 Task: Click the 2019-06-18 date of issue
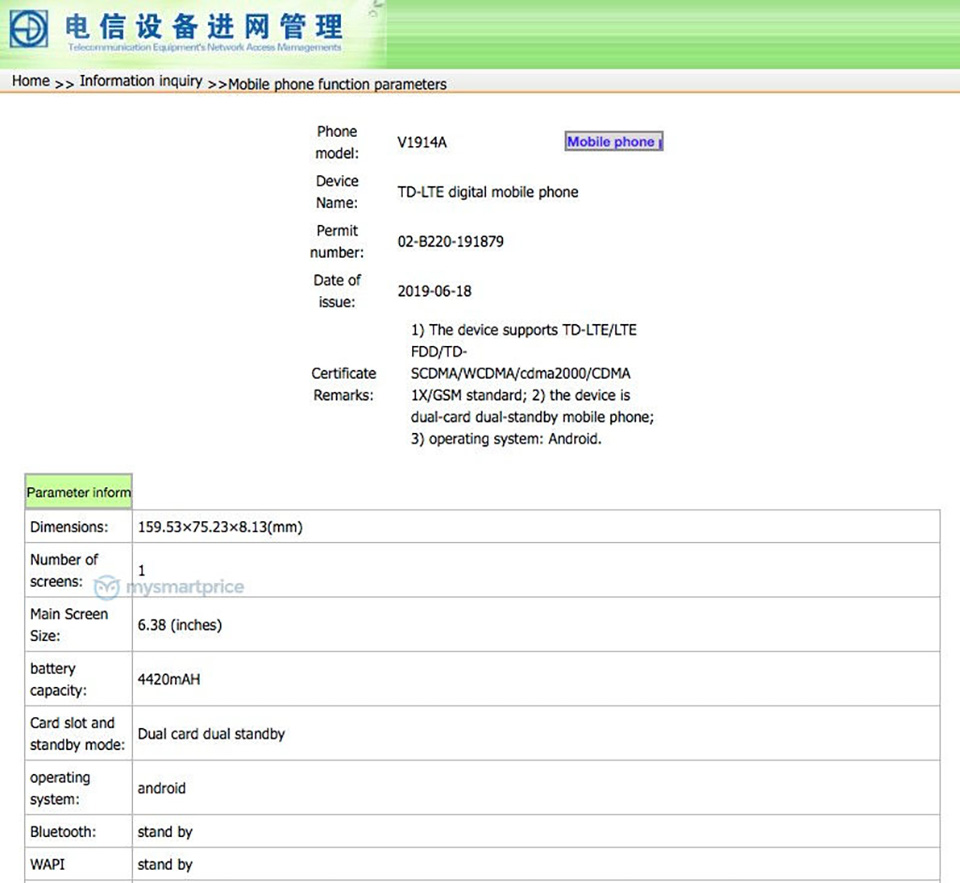pyautogui.click(x=435, y=291)
